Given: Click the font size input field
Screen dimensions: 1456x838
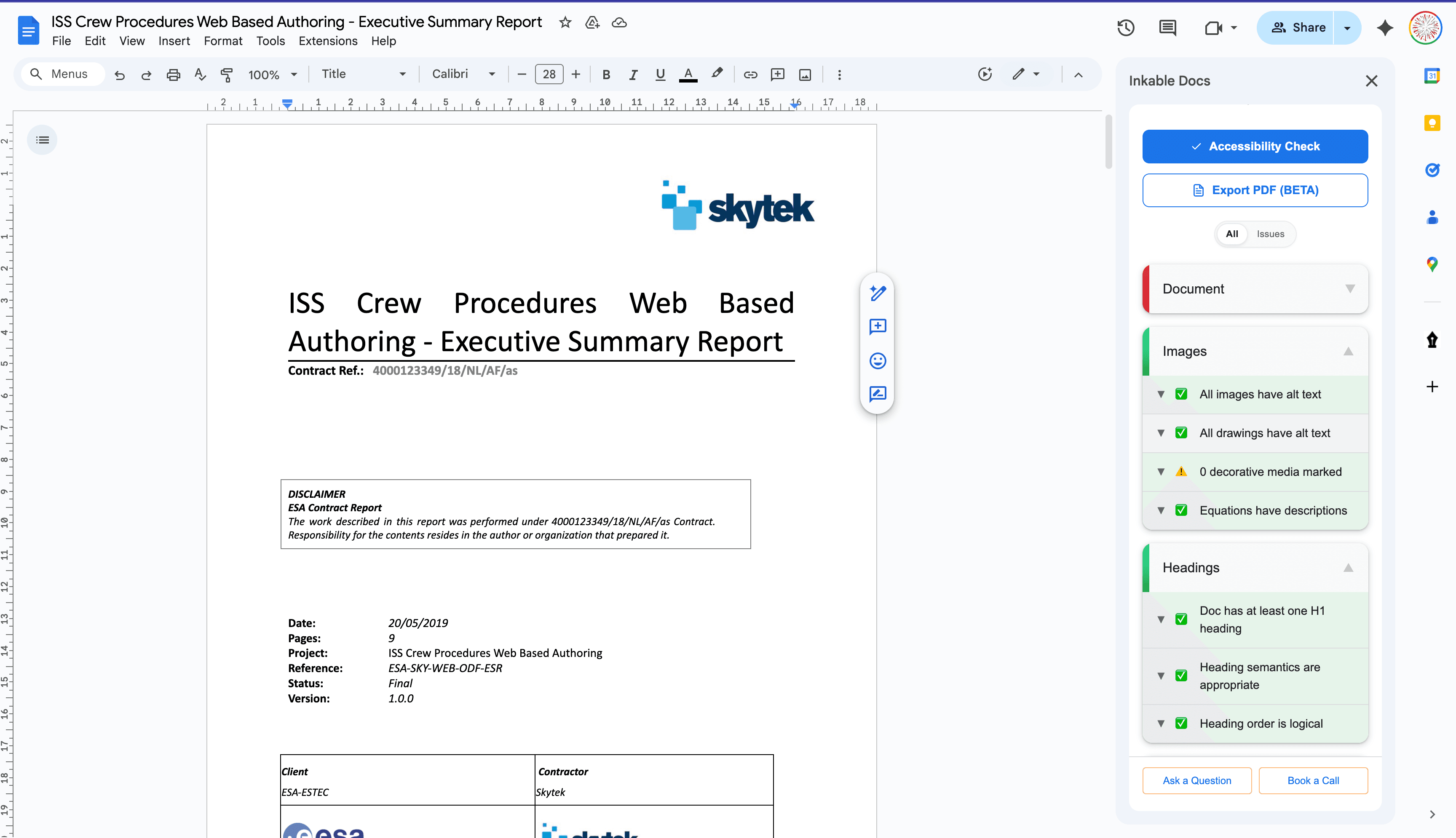Looking at the screenshot, I should 549,74.
